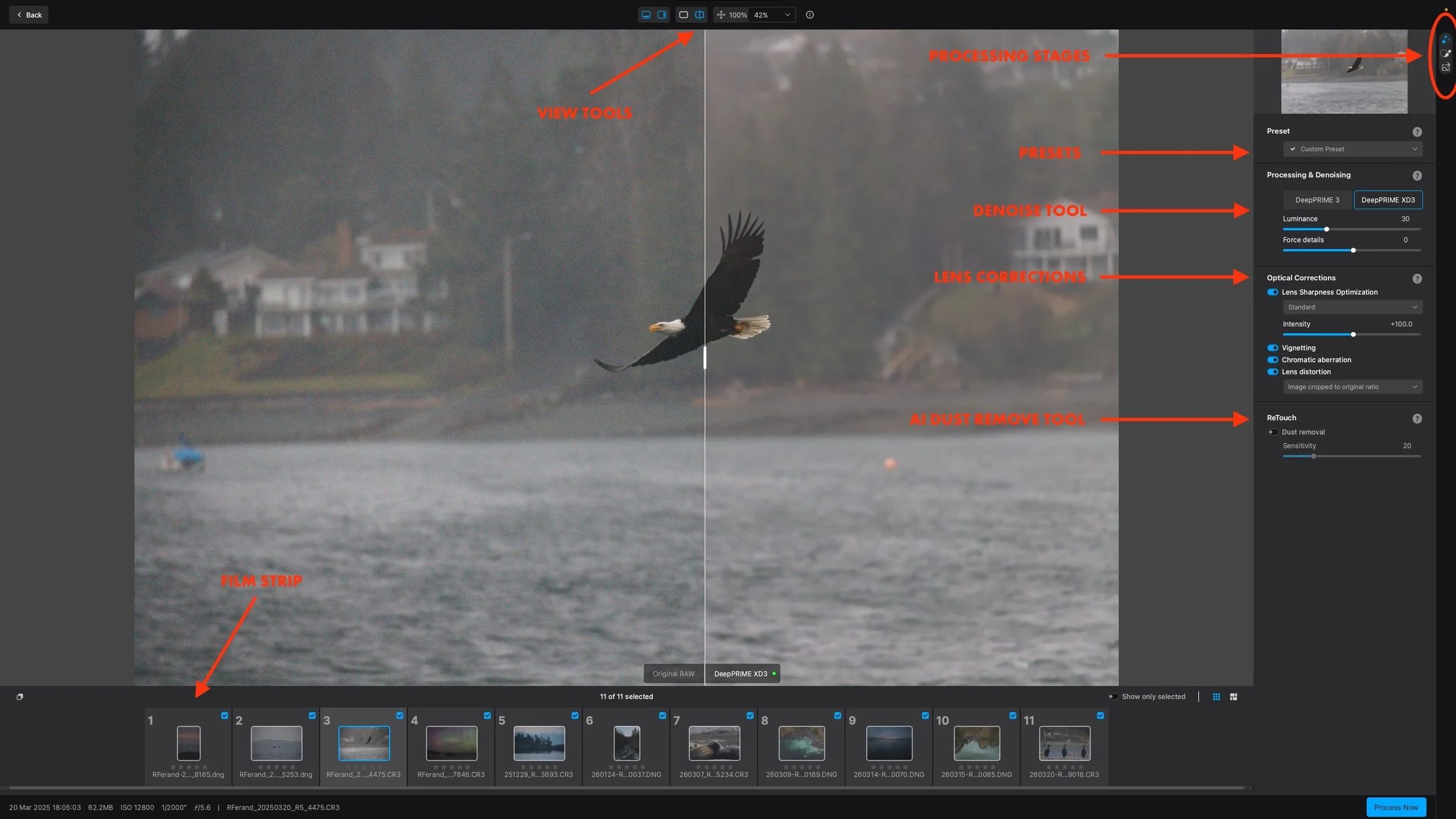This screenshot has width=1456, height=819.
Task: Click the info icon in the top toolbar
Action: pos(810,15)
